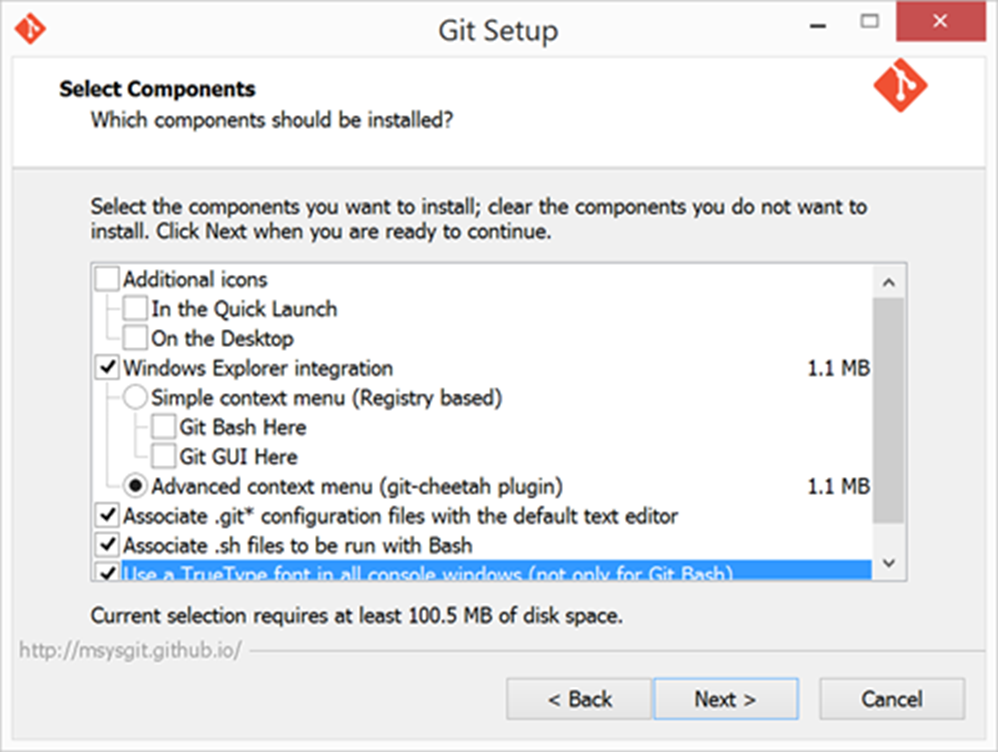Viewport: 998px width, 752px height.
Task: Uncheck Associate .git* configuration files option
Action: coord(108,515)
